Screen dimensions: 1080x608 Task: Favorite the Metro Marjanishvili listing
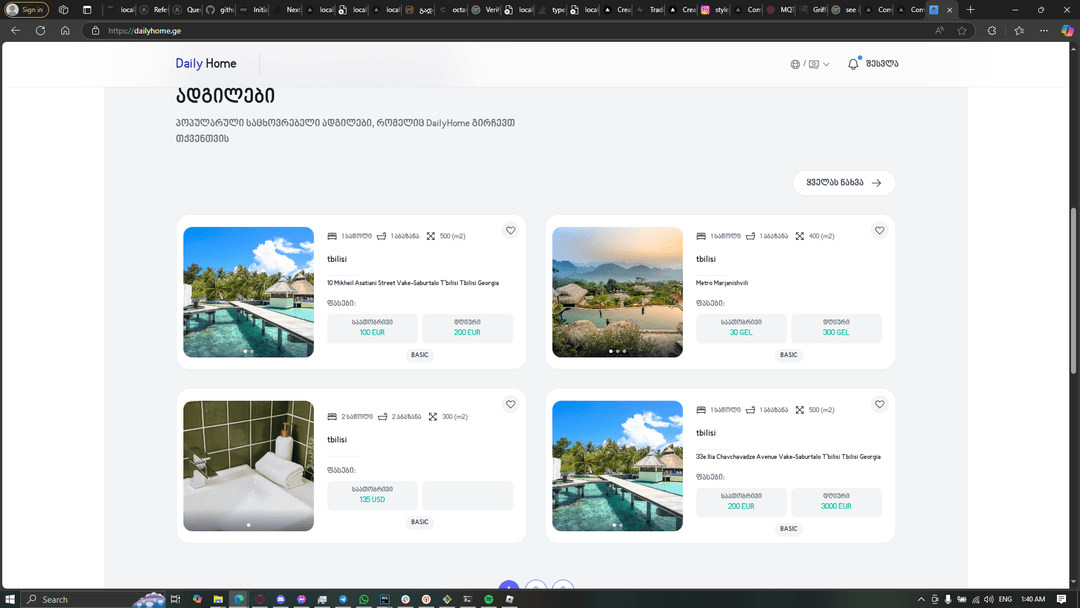click(x=880, y=230)
